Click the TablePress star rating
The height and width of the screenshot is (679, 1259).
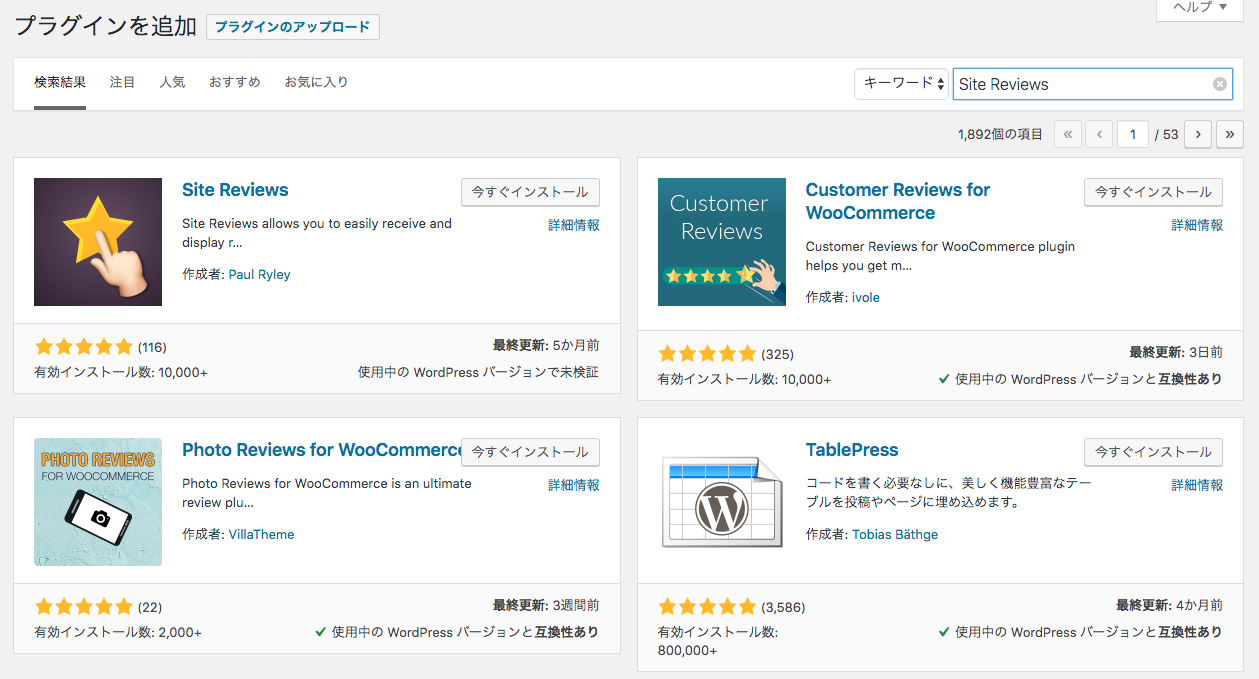click(x=708, y=607)
